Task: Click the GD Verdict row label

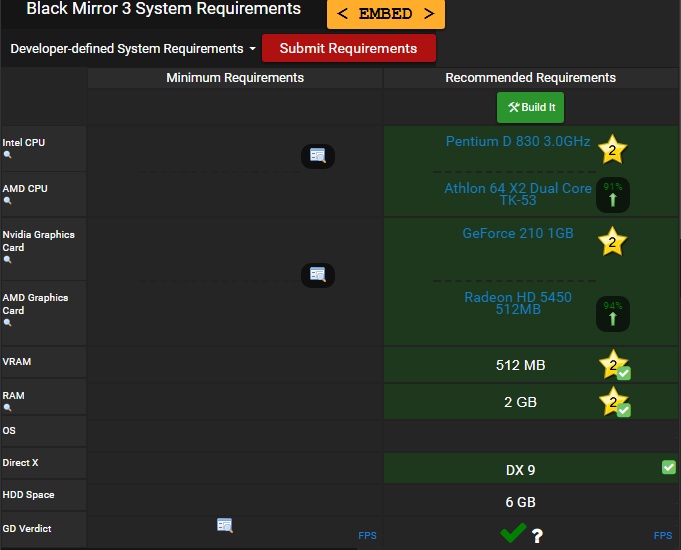Action: pos(26,529)
